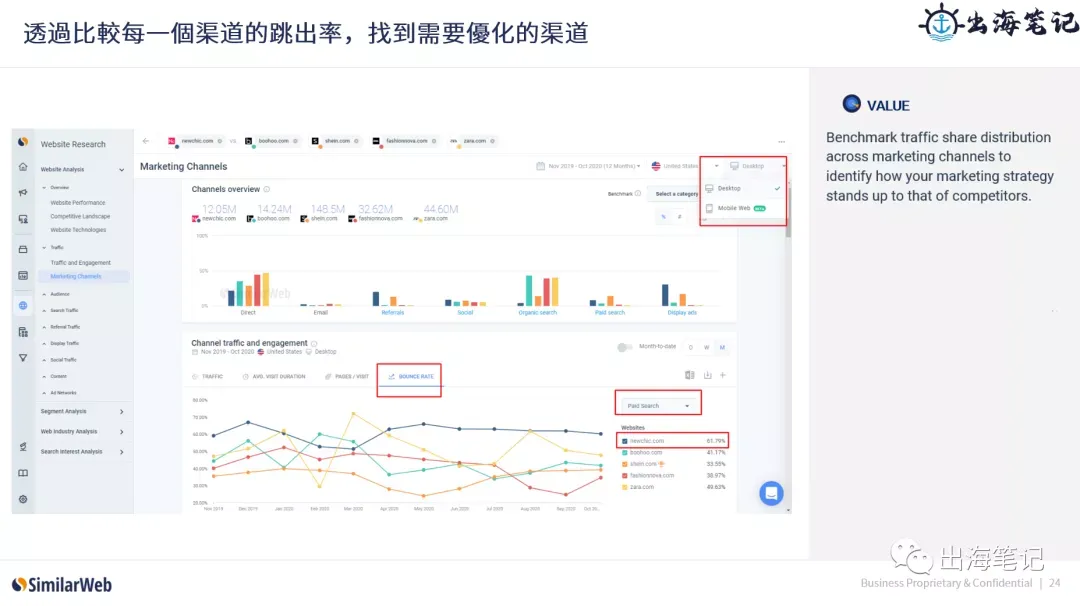Open the megaphone marketing icon in rail
The image size is (1080, 606).
[x=23, y=192]
